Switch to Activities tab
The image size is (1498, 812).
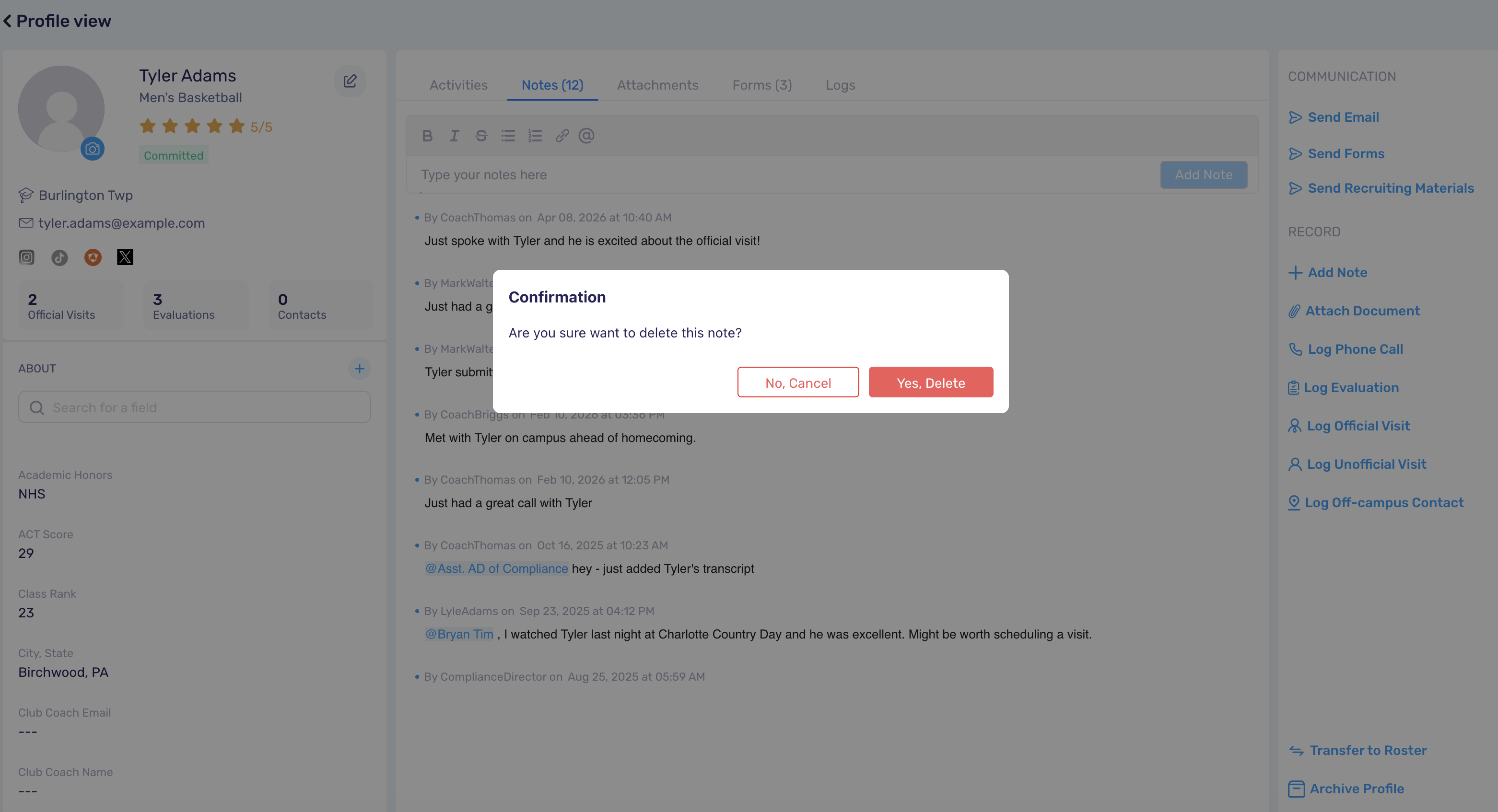point(458,85)
